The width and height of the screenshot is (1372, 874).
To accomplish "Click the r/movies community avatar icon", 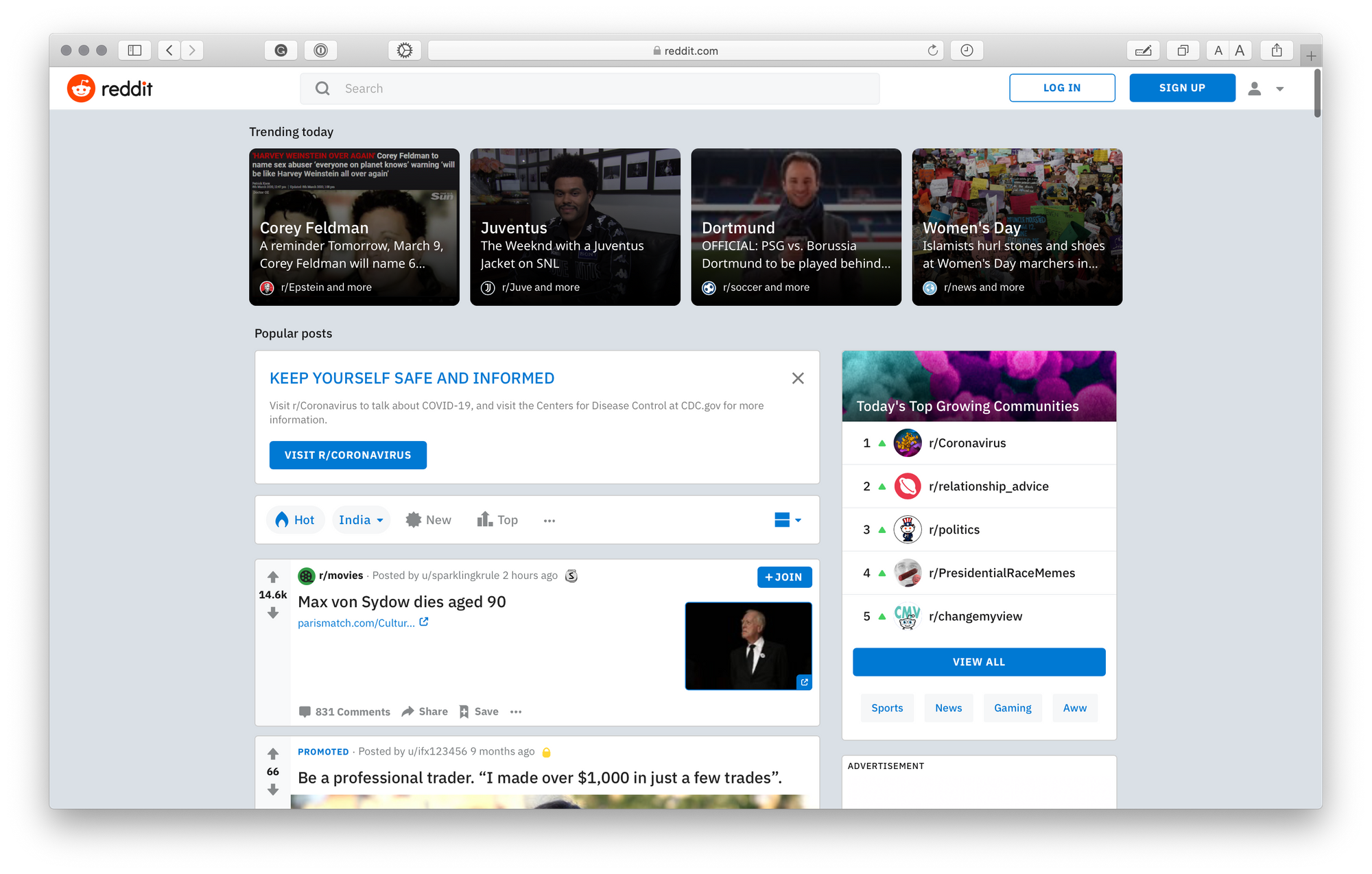I will pos(306,576).
